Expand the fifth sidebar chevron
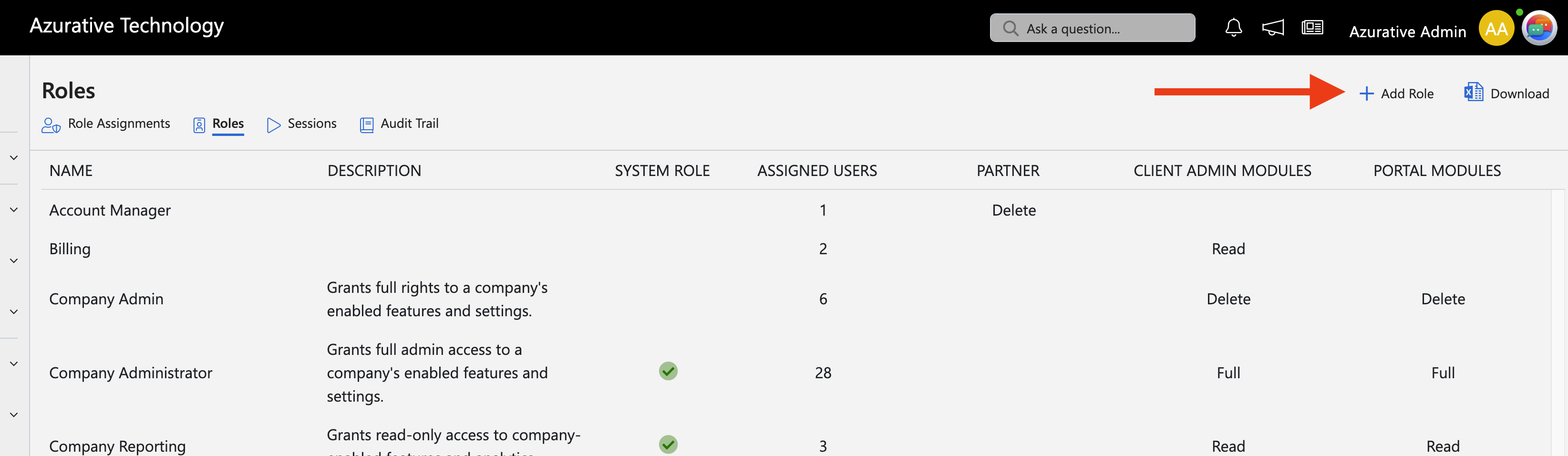The height and width of the screenshot is (456, 1568). (x=14, y=363)
